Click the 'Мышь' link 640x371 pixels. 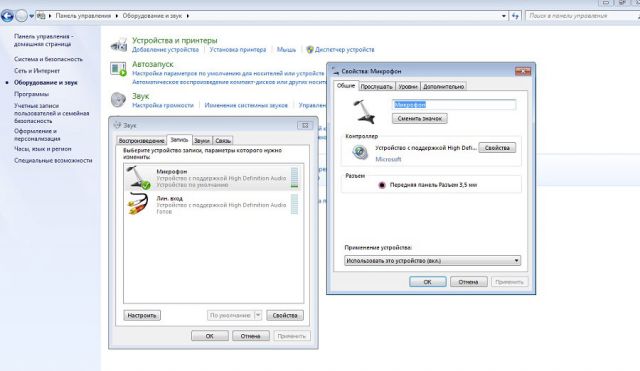tap(286, 49)
